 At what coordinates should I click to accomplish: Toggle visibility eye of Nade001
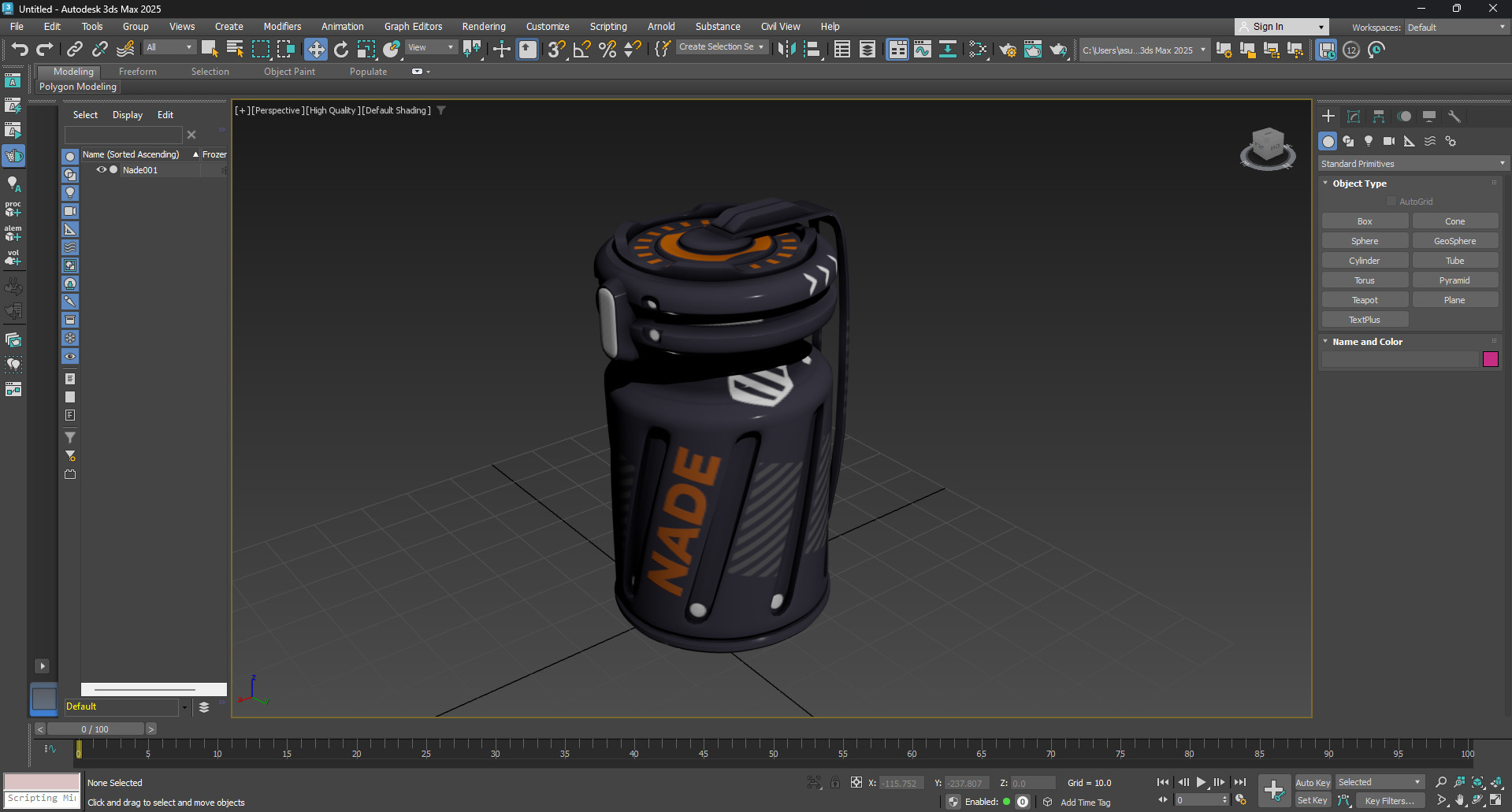(102, 169)
